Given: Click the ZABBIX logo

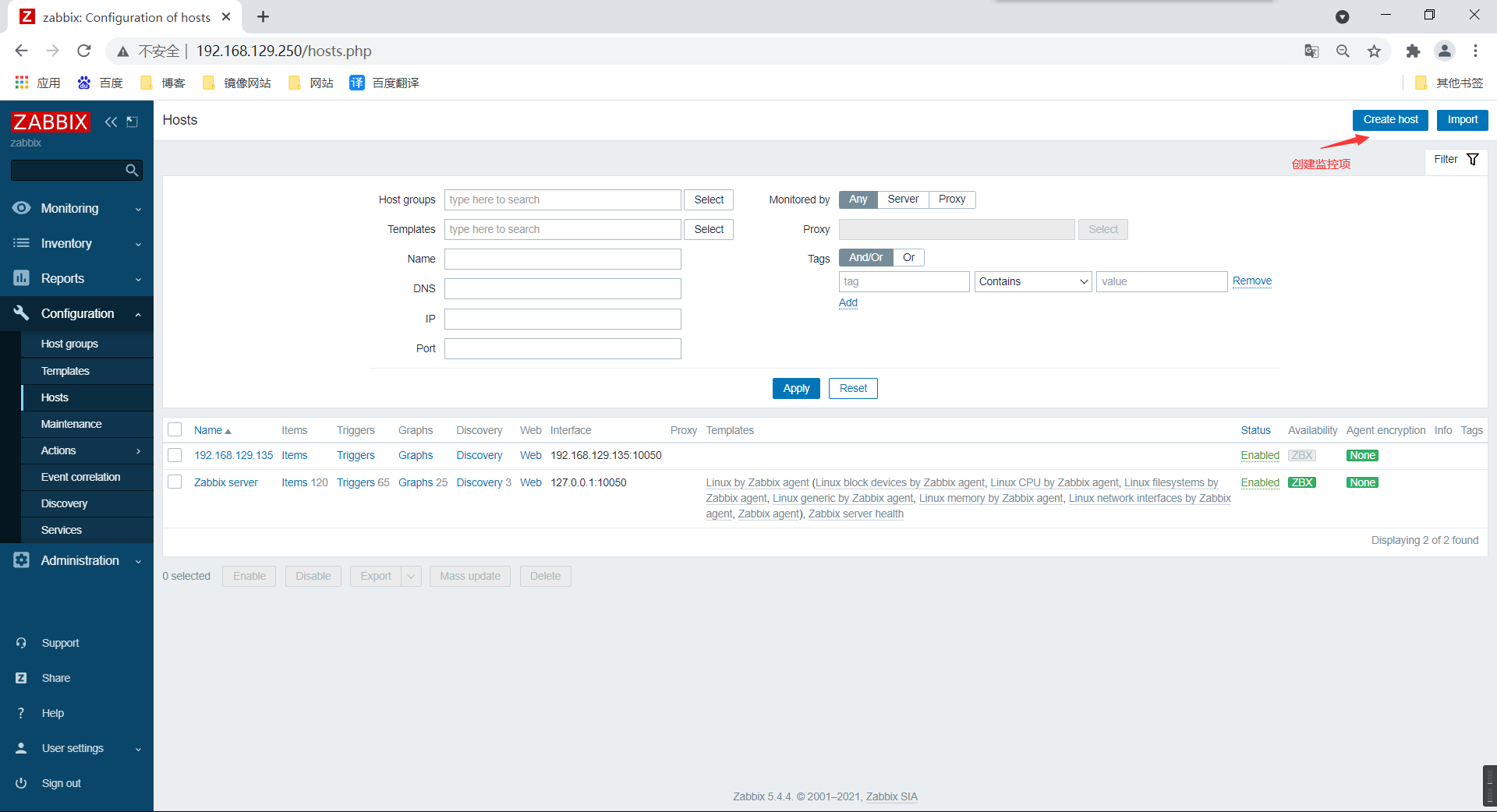Looking at the screenshot, I should click(x=51, y=122).
